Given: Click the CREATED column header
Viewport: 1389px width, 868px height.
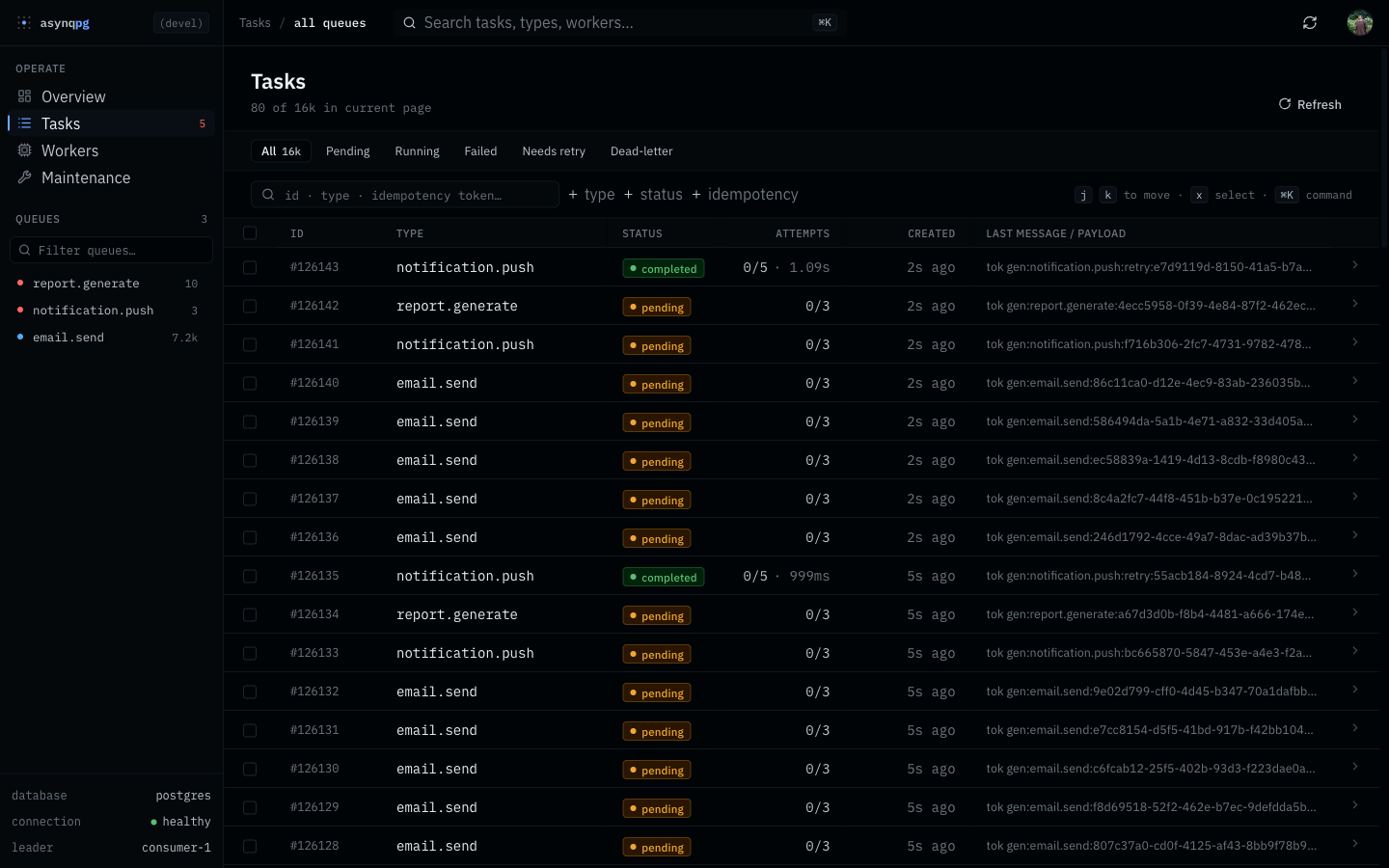Looking at the screenshot, I should pyautogui.click(x=931, y=233).
